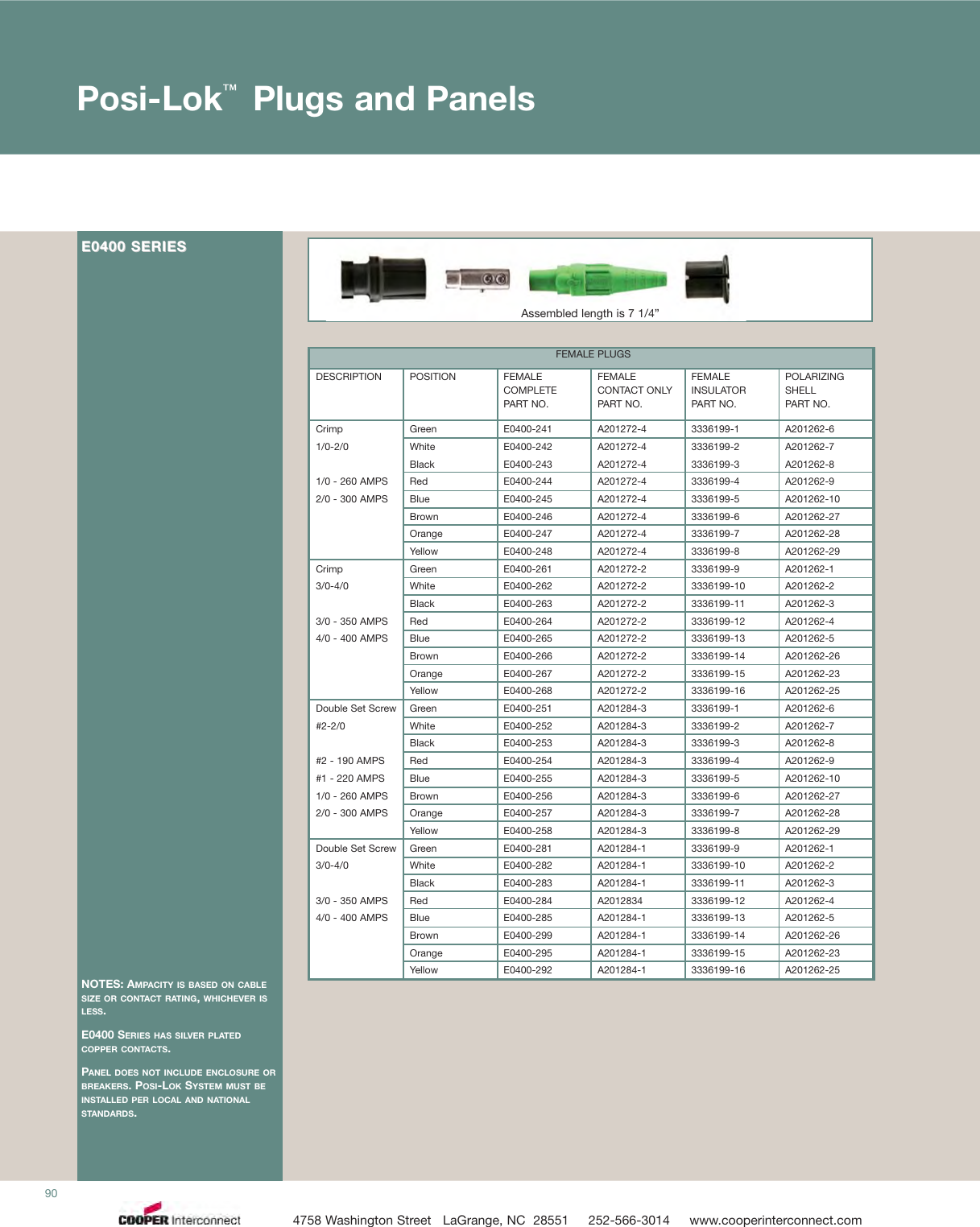
Task: Select part number E0400-251
Action: (x=527, y=709)
